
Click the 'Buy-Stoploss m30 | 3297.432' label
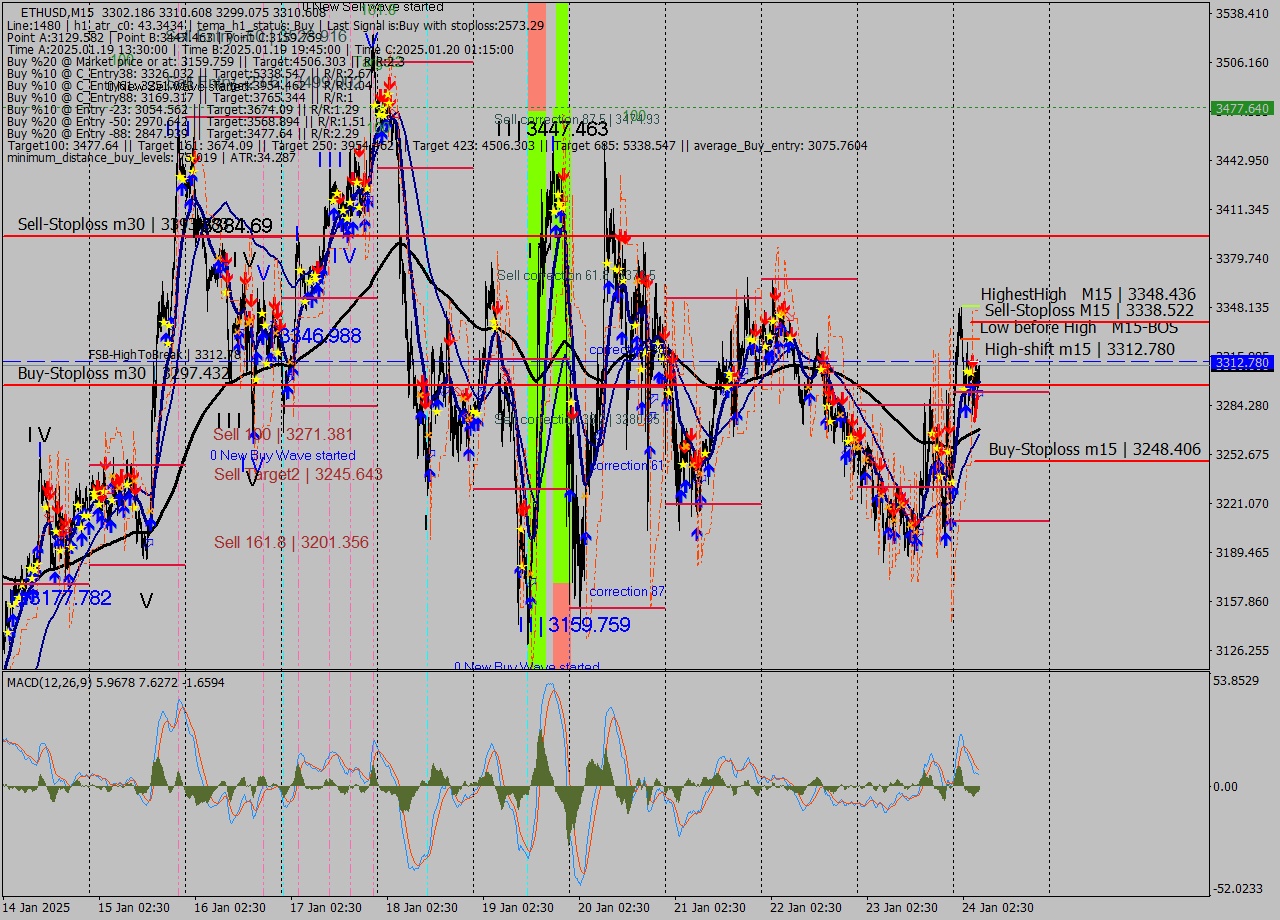[x=123, y=373]
